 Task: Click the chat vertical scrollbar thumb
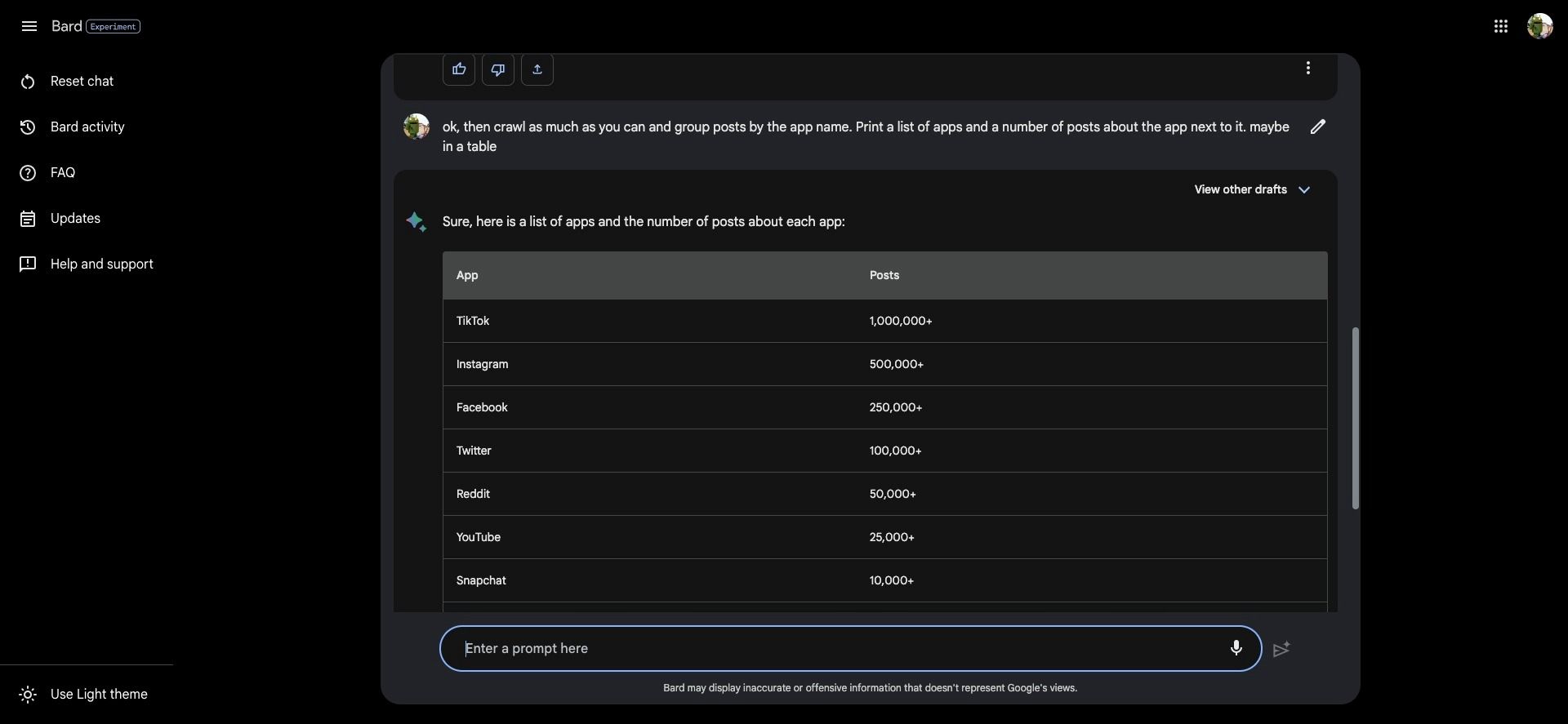pos(1355,418)
